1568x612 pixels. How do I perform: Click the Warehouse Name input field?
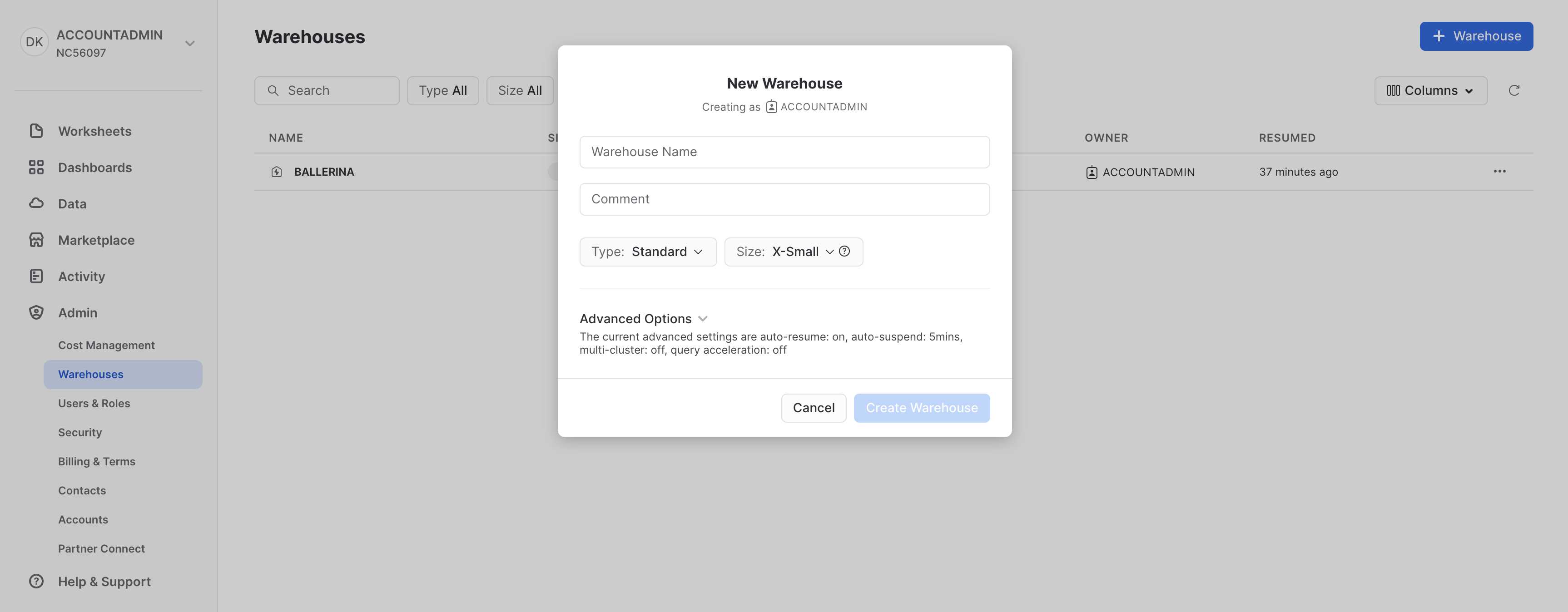[784, 151]
